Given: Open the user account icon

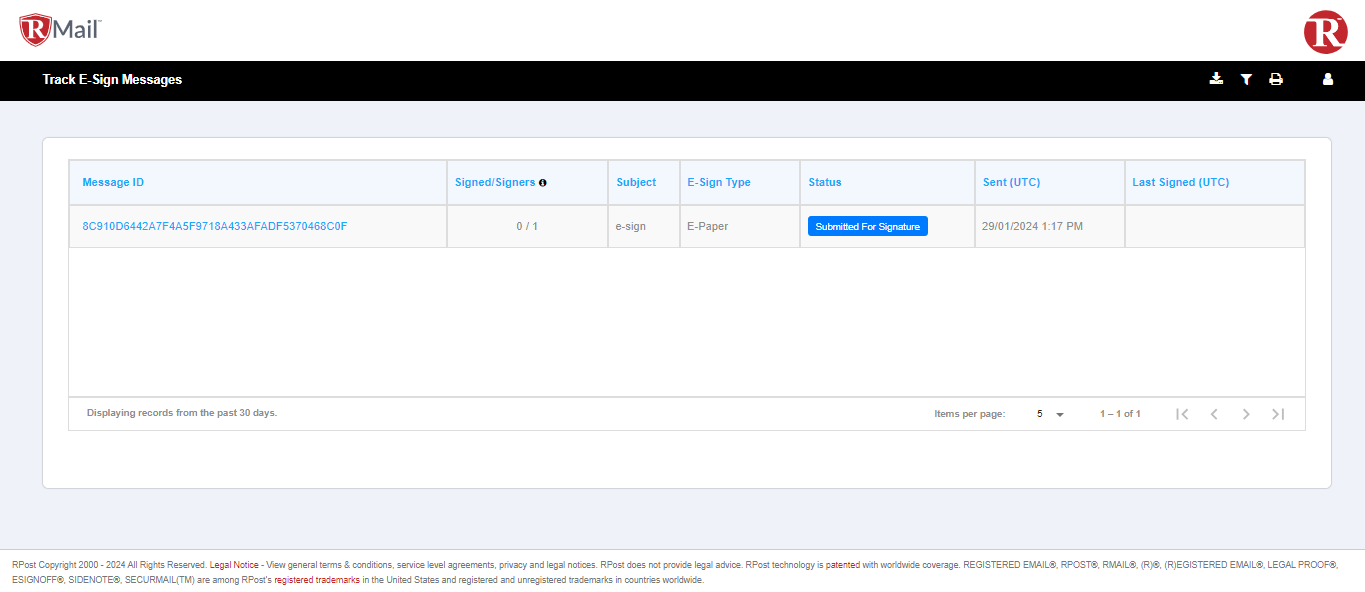Looking at the screenshot, I should [x=1327, y=79].
